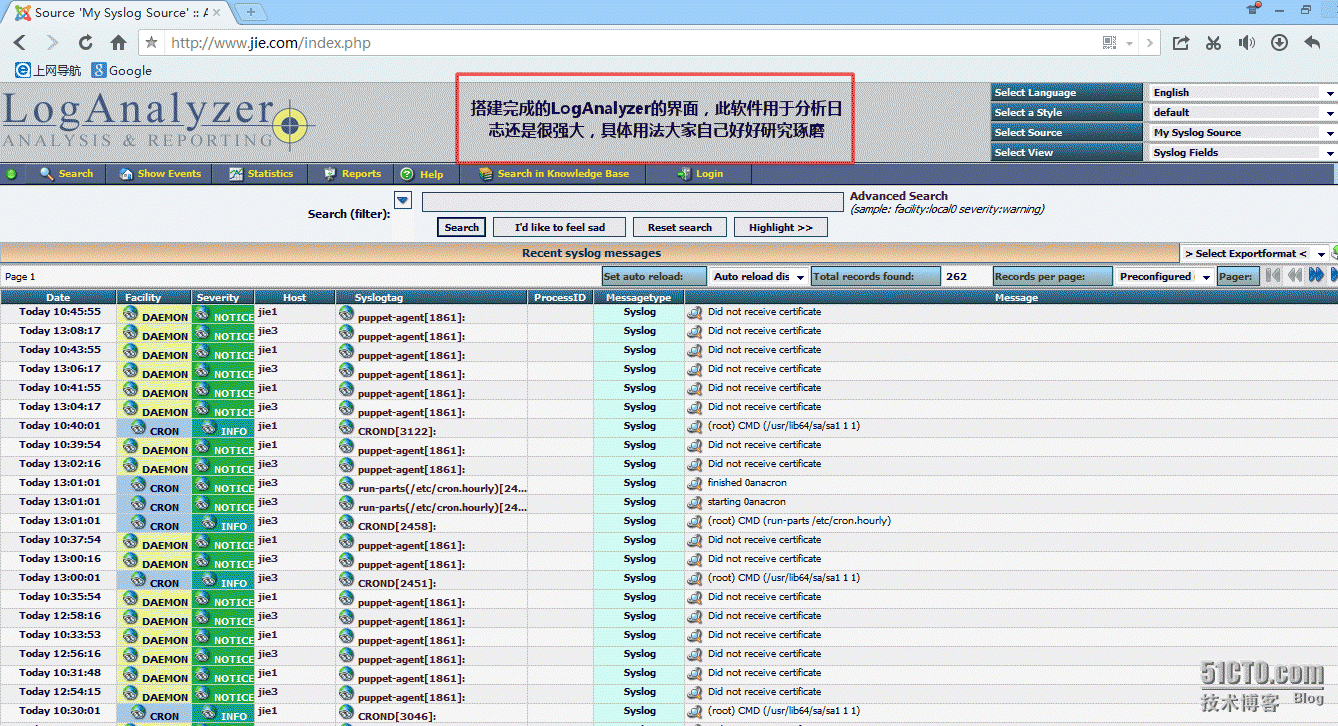The height and width of the screenshot is (726, 1338).
Task: Click the LogAnalyzer logo
Action: (x=158, y=122)
